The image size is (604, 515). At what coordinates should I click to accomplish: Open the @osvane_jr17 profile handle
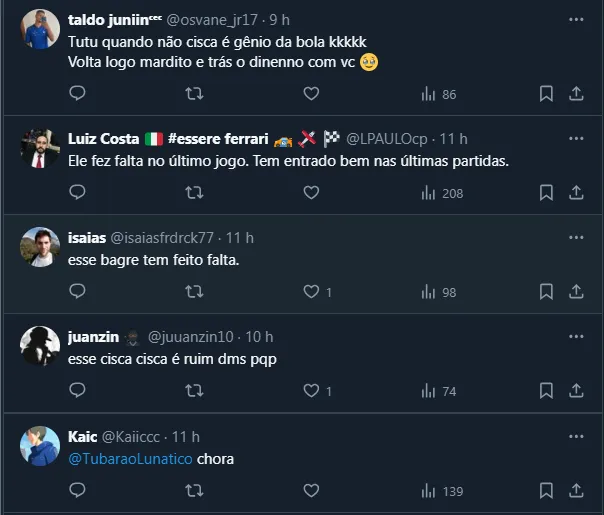coord(217,19)
